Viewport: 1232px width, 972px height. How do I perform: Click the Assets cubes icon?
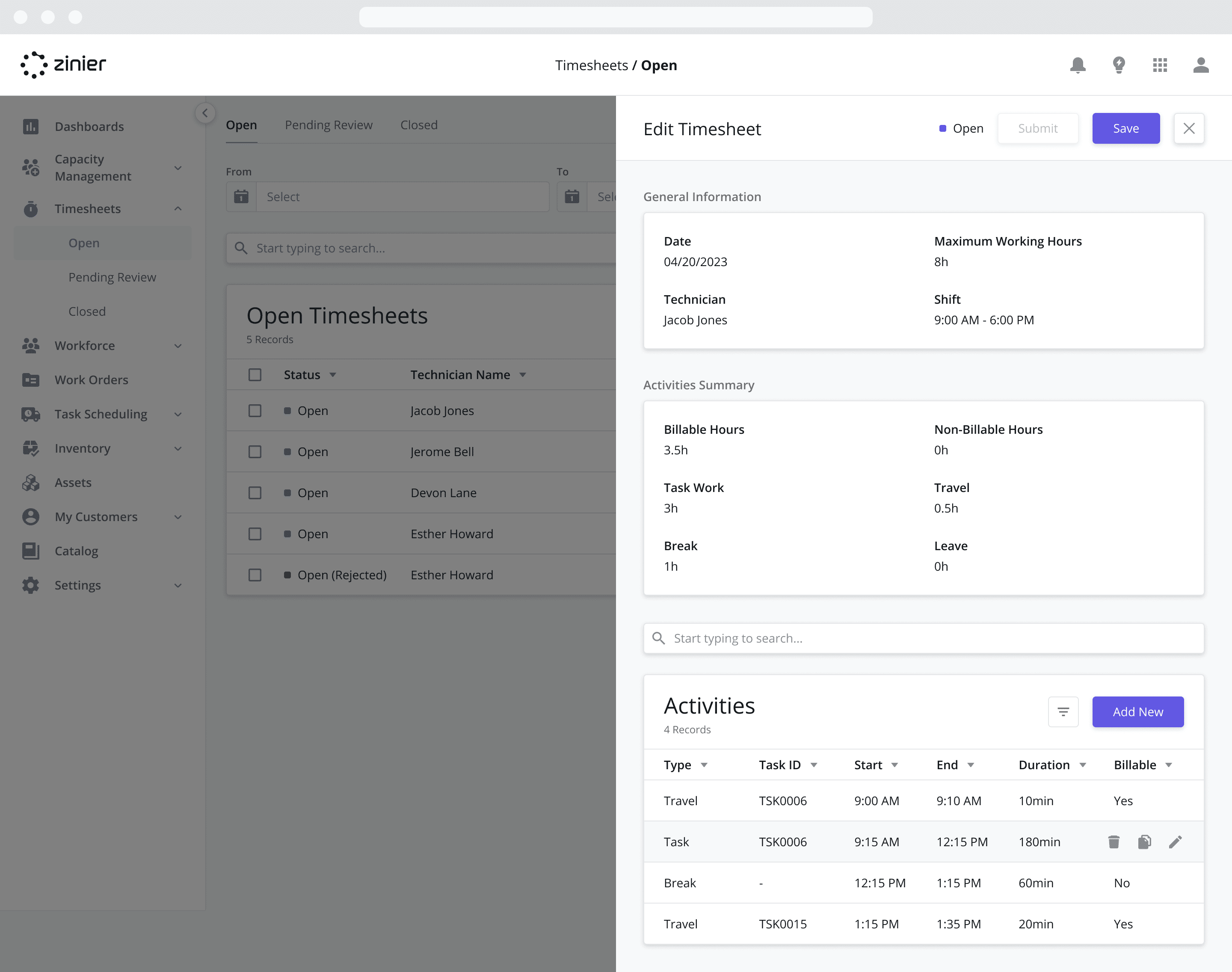point(31,483)
